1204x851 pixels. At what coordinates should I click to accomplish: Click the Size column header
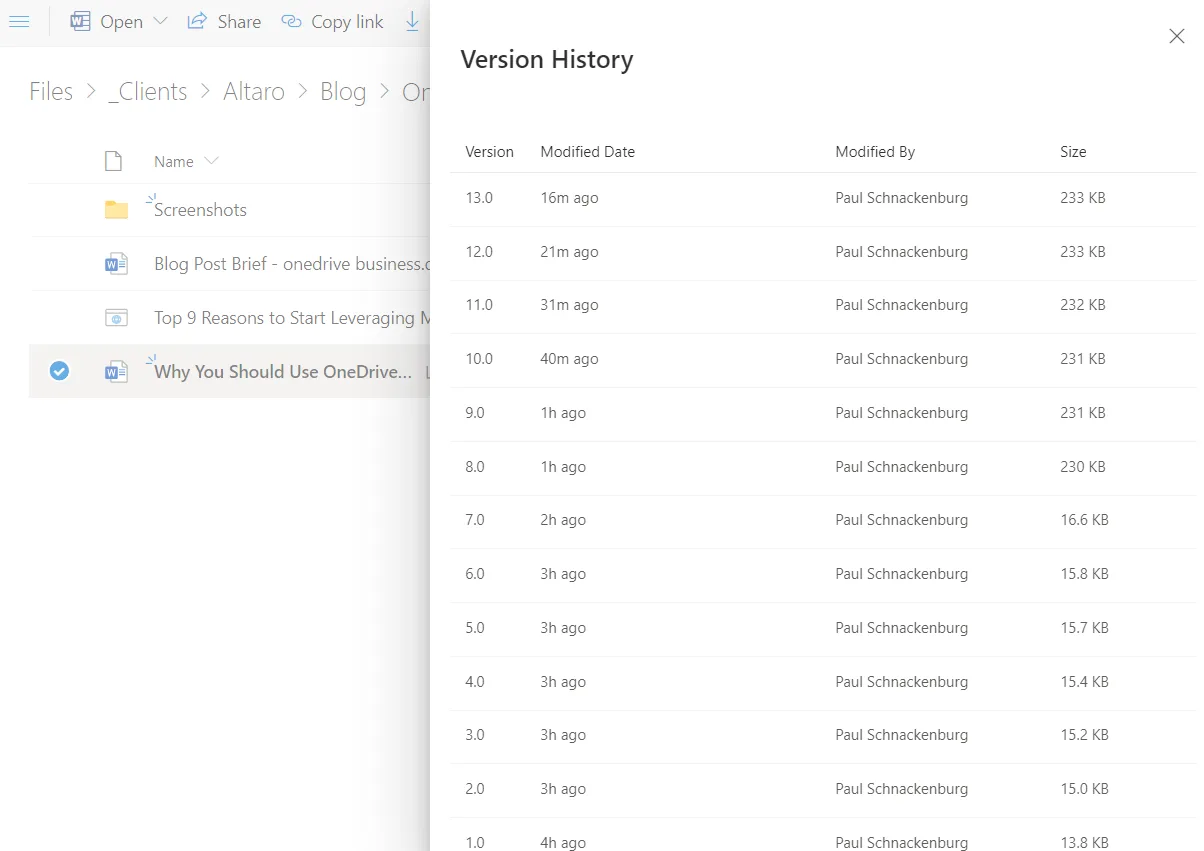pyautogui.click(x=1073, y=152)
